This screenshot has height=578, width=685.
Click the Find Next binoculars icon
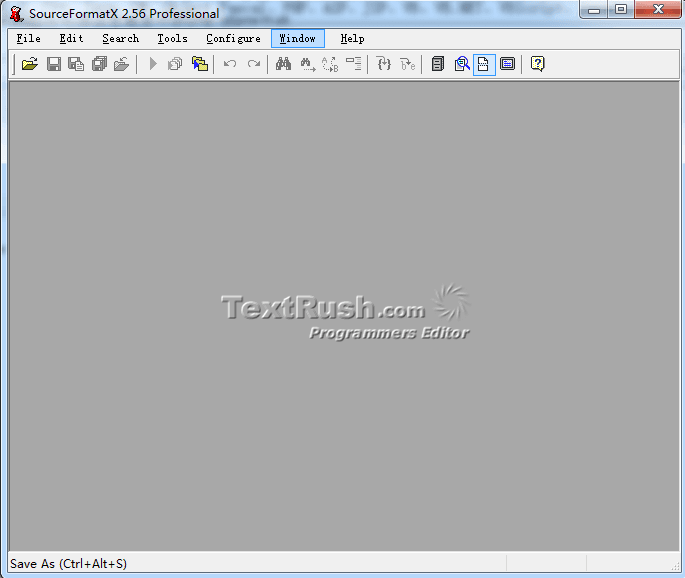(308, 65)
